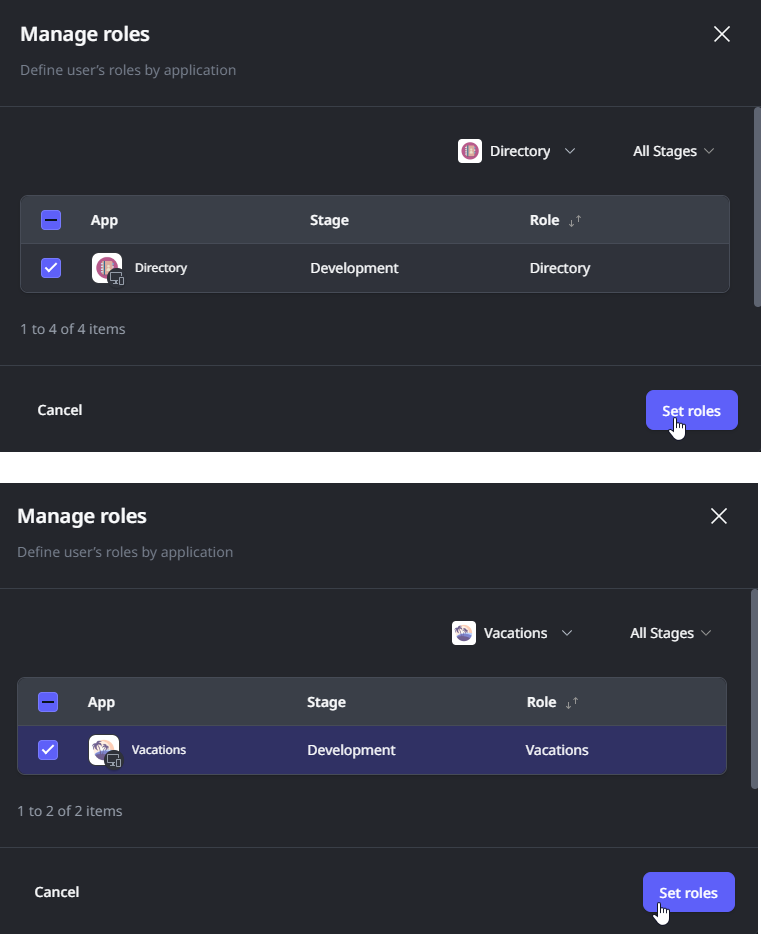The image size is (761, 934).
Task: Open the Vacations application filter dropdown
Action: (515, 633)
